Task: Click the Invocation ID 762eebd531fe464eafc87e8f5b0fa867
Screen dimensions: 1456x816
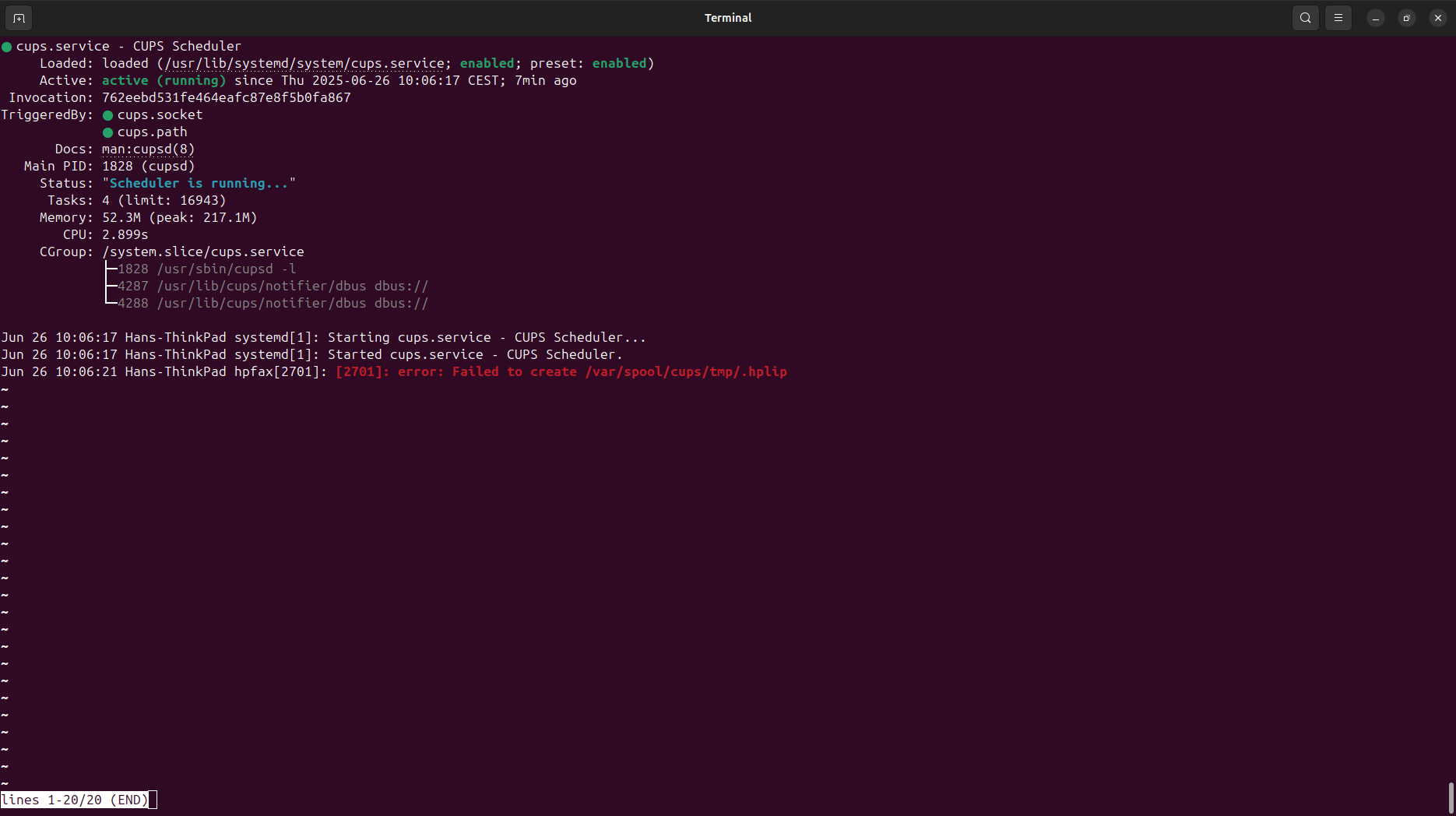Action: pos(227,97)
